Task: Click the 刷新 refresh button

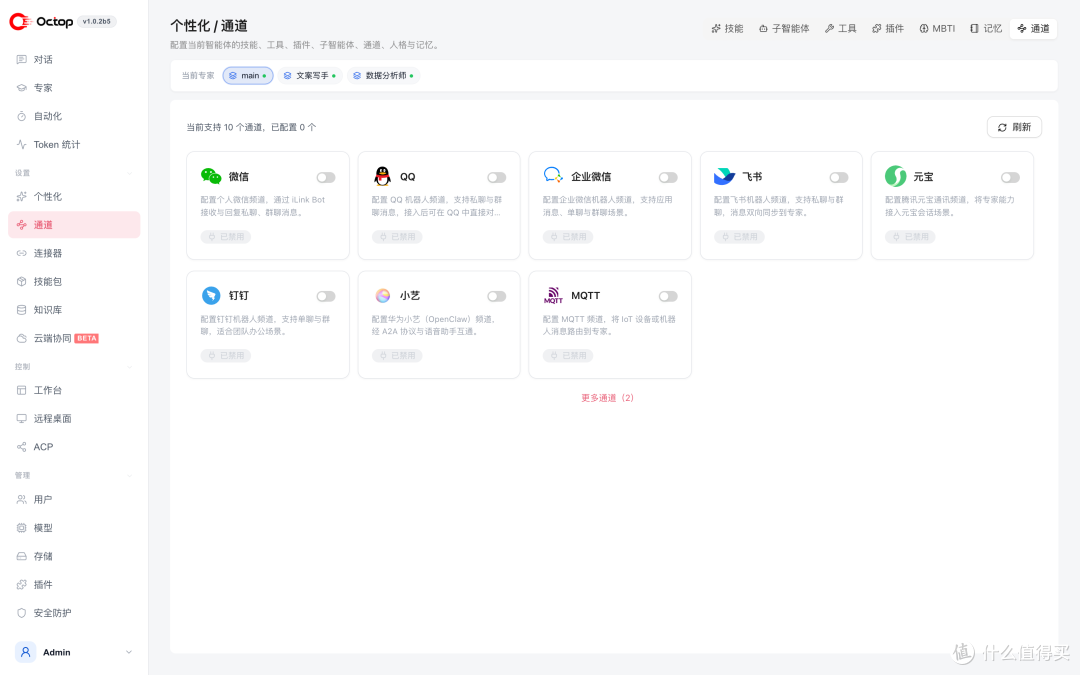Action: (1014, 127)
